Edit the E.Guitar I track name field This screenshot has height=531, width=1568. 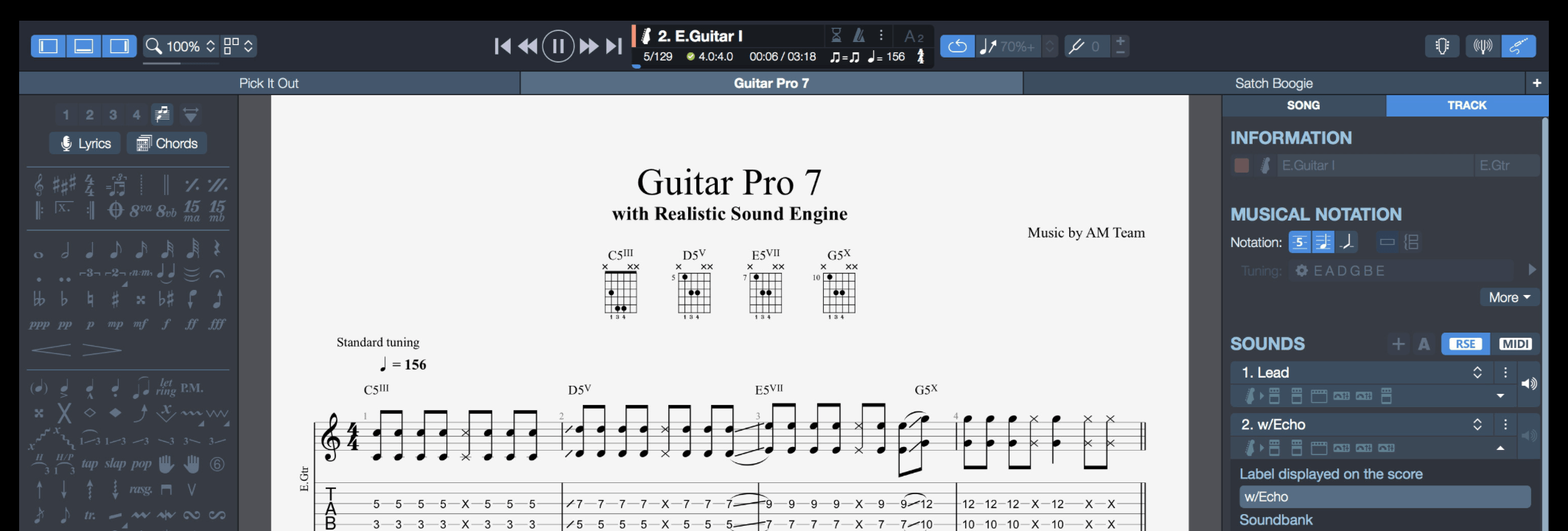(1375, 165)
